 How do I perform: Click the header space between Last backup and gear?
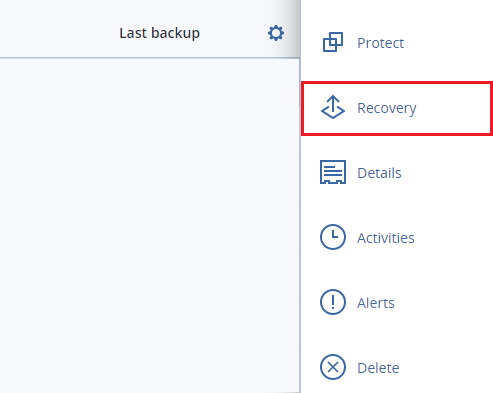pyautogui.click(x=233, y=33)
